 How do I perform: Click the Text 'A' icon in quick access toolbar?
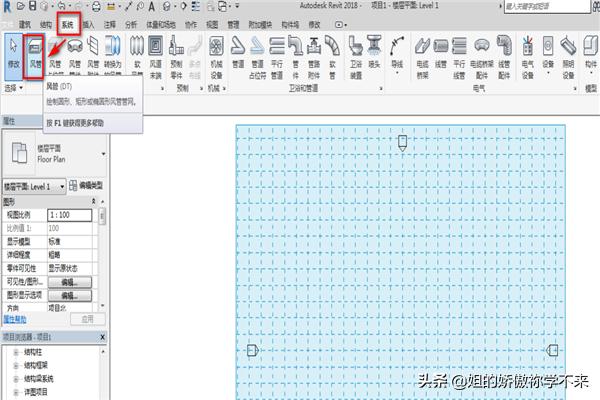[x=152, y=6]
